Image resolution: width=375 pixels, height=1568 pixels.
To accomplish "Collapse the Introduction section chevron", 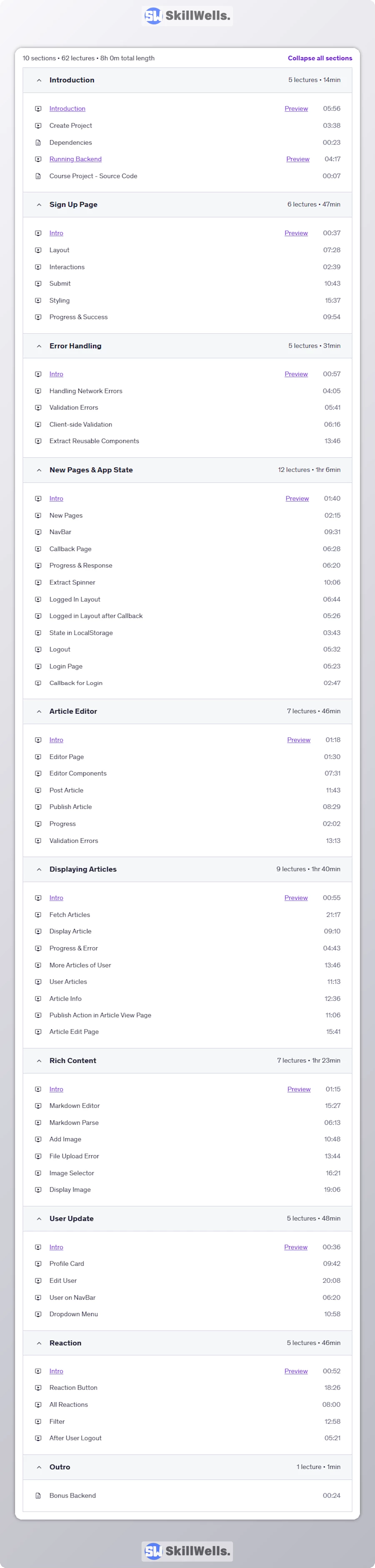I will (39, 81).
